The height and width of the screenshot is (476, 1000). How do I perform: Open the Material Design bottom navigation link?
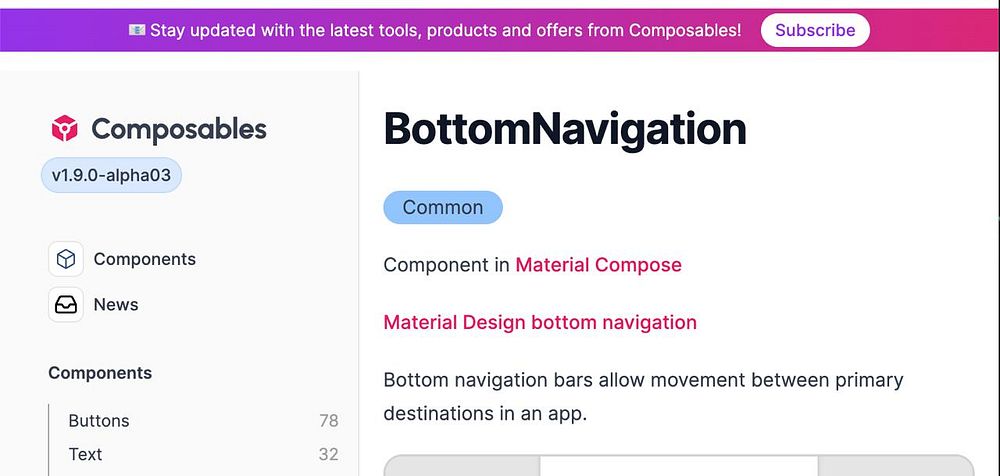(x=540, y=322)
